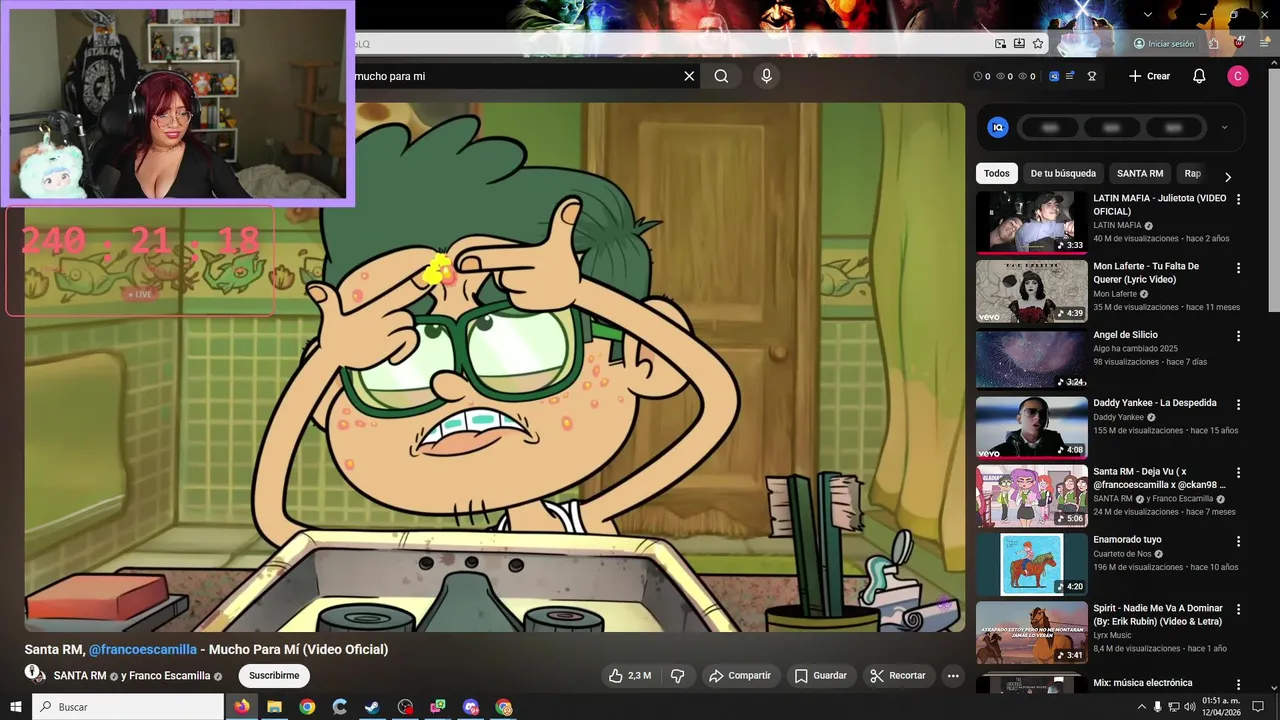1280x720 pixels.
Task: Open options menu for Santa RM Deja Vu
Action: coord(1238,472)
